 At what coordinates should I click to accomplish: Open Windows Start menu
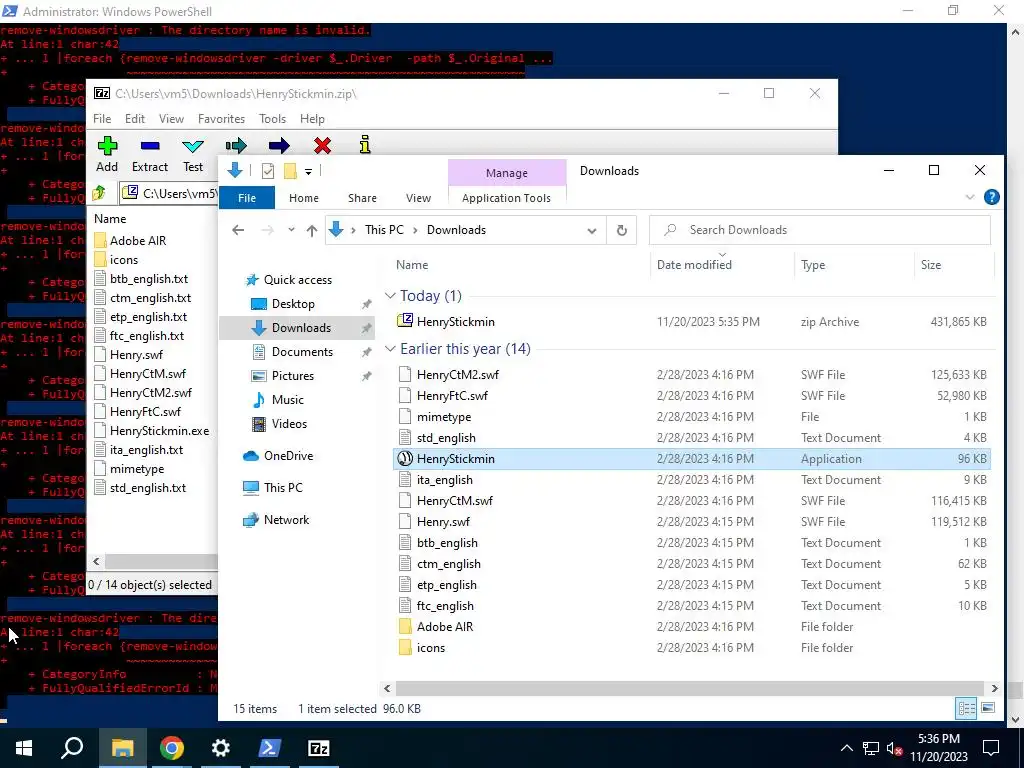tap(24, 748)
